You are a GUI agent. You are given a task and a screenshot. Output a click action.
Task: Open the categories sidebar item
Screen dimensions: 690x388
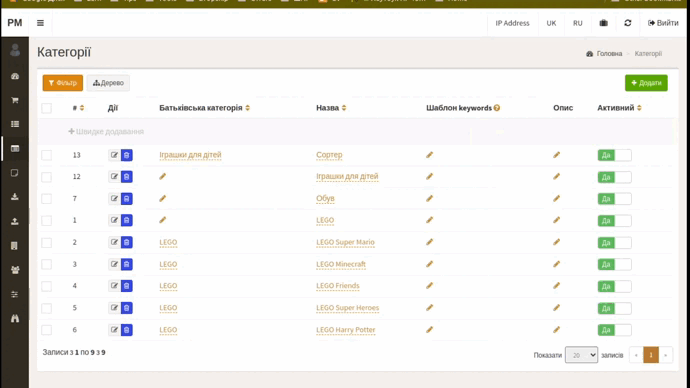(x=15, y=149)
